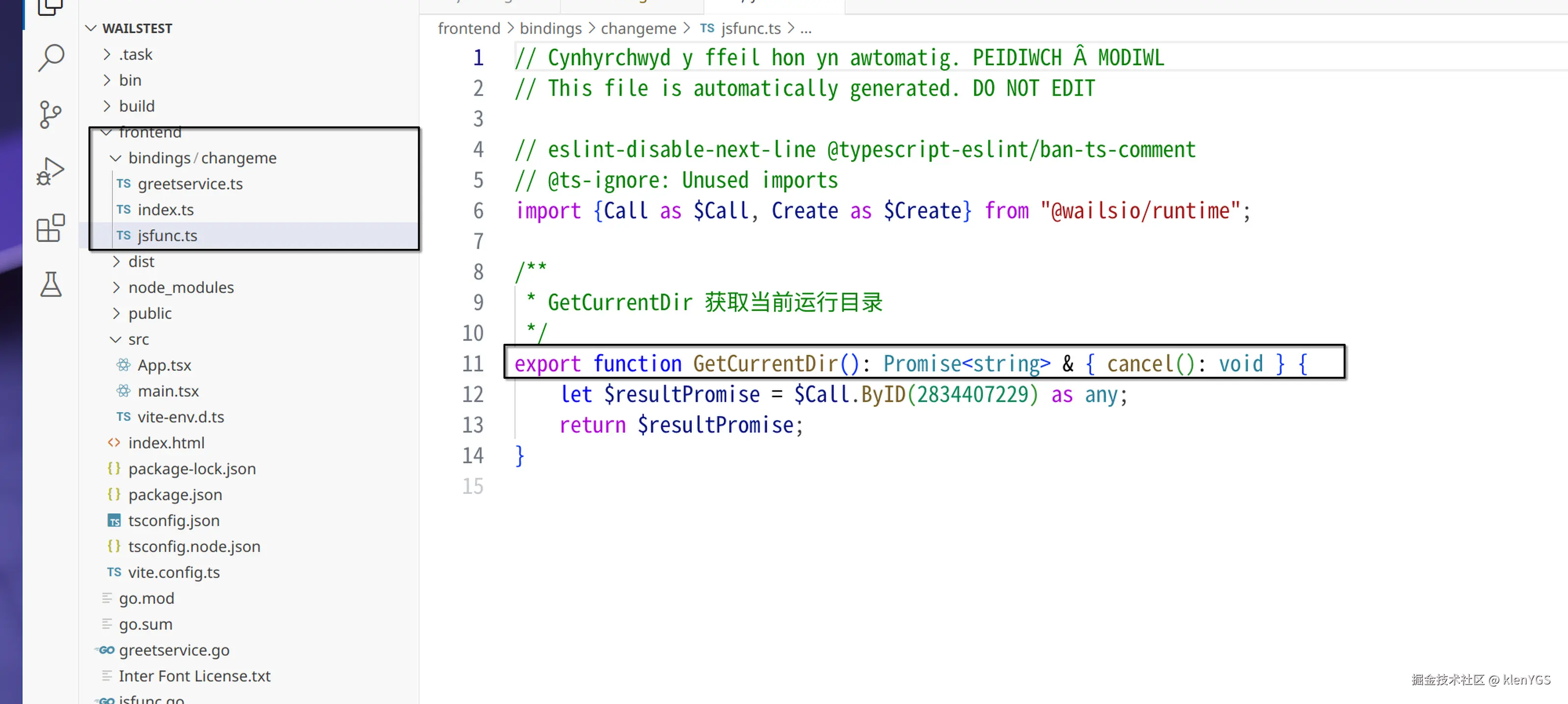Open the Explorer files icon
This screenshot has width=1568, height=704.
click(51, 6)
